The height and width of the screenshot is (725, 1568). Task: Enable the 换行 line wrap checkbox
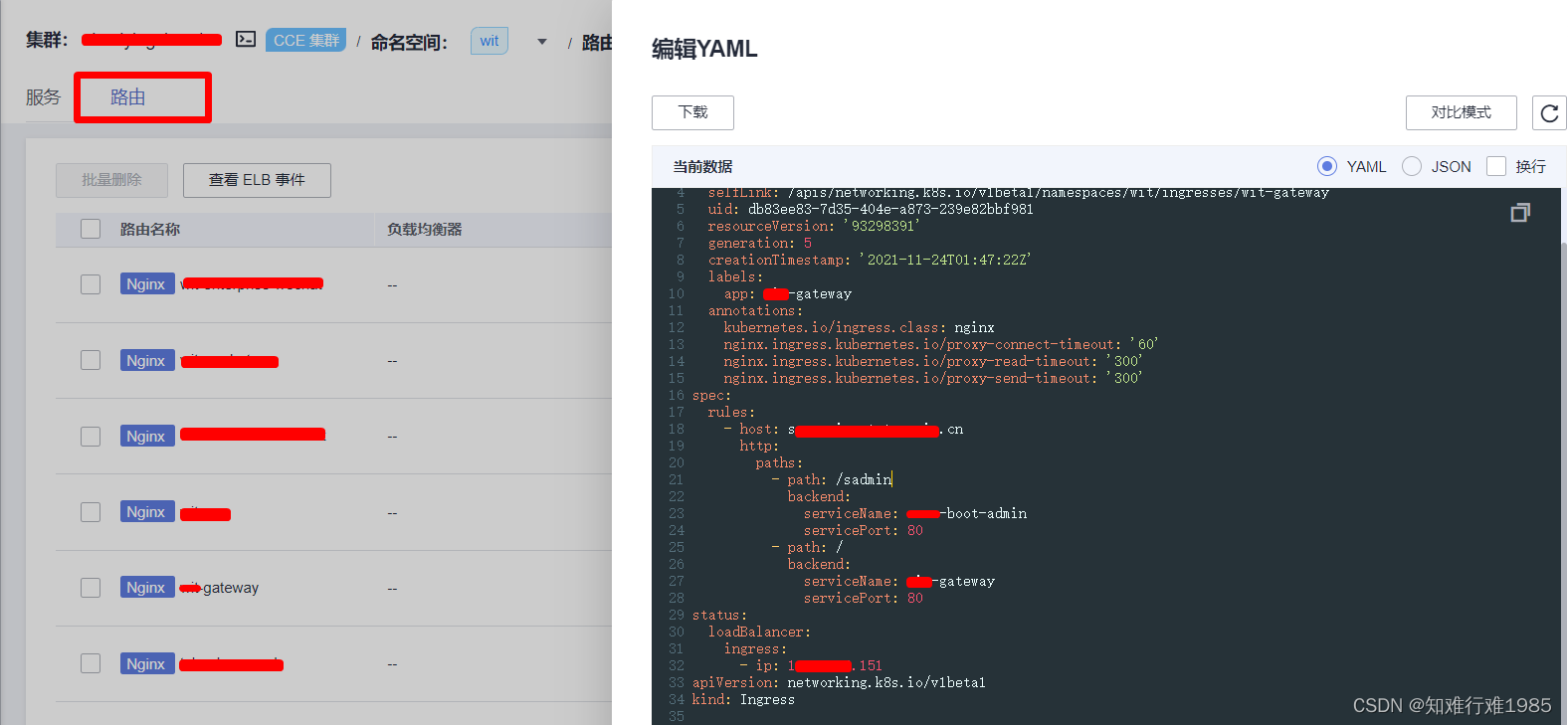coord(1495,166)
